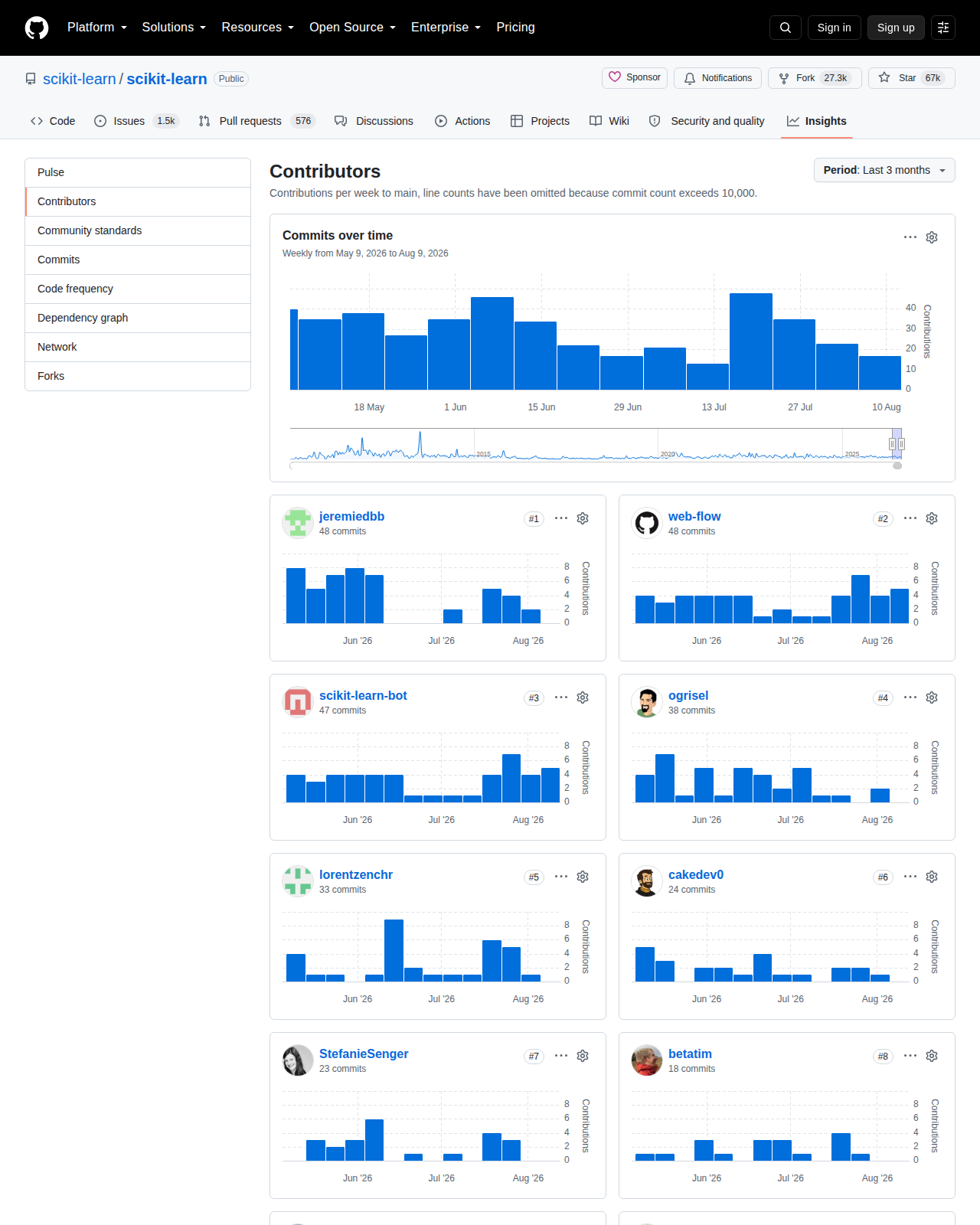Open three-dot menu on web-flow card

click(x=910, y=518)
